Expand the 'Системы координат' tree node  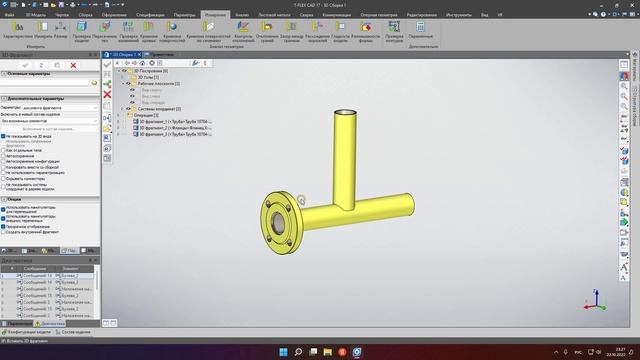(122, 109)
